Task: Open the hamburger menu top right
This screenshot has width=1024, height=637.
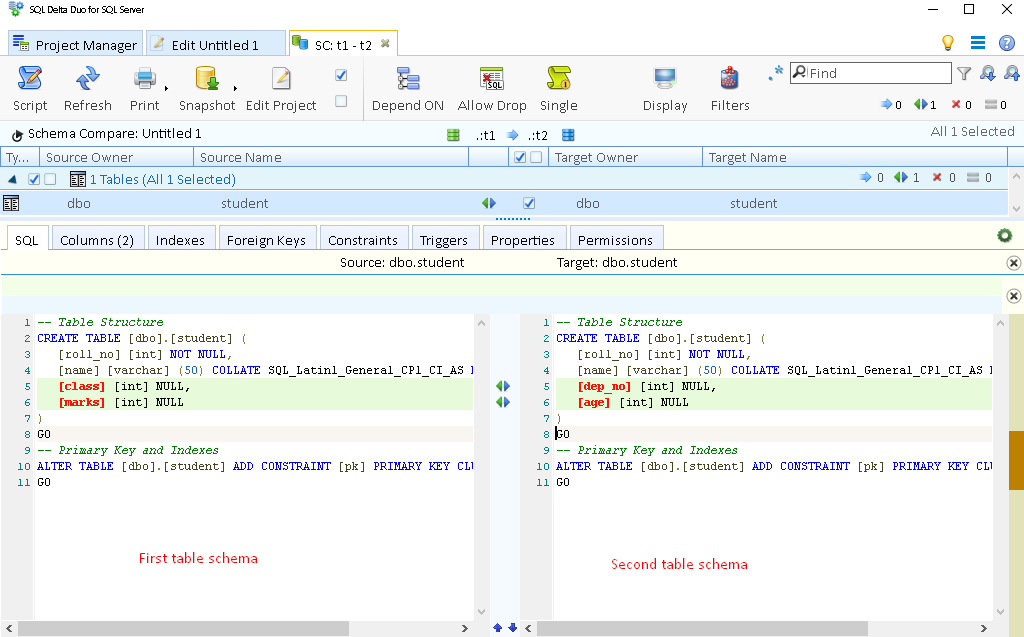Action: [x=978, y=42]
